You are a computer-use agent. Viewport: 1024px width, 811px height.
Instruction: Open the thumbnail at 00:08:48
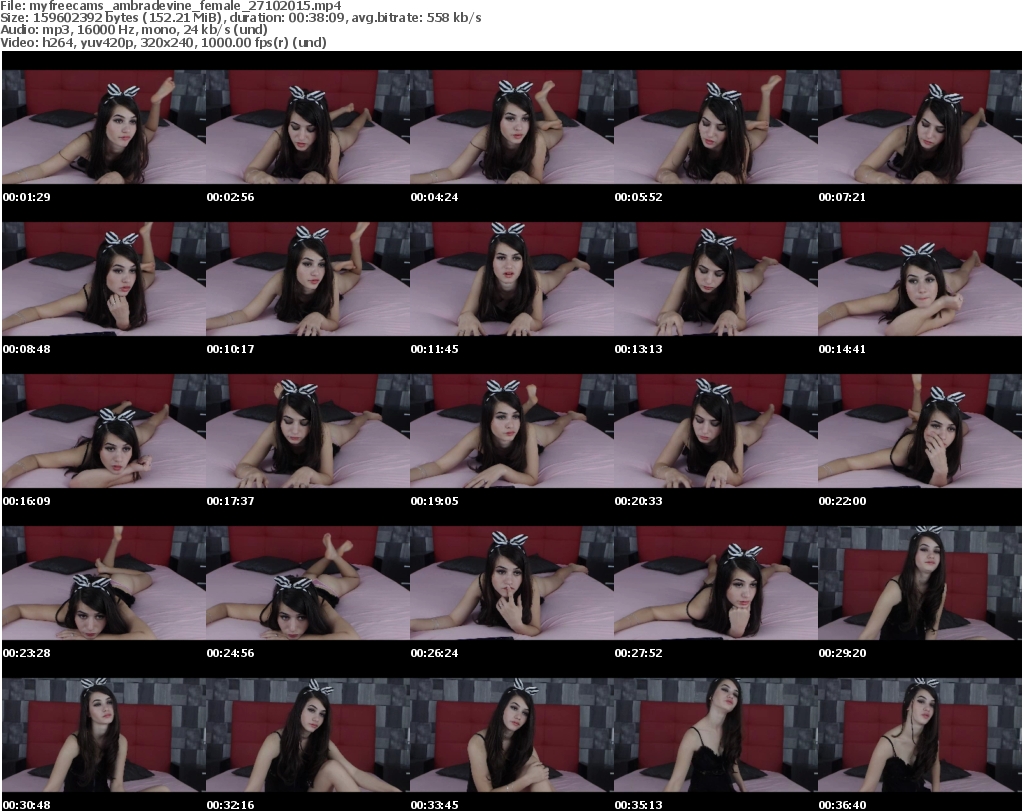[104, 279]
